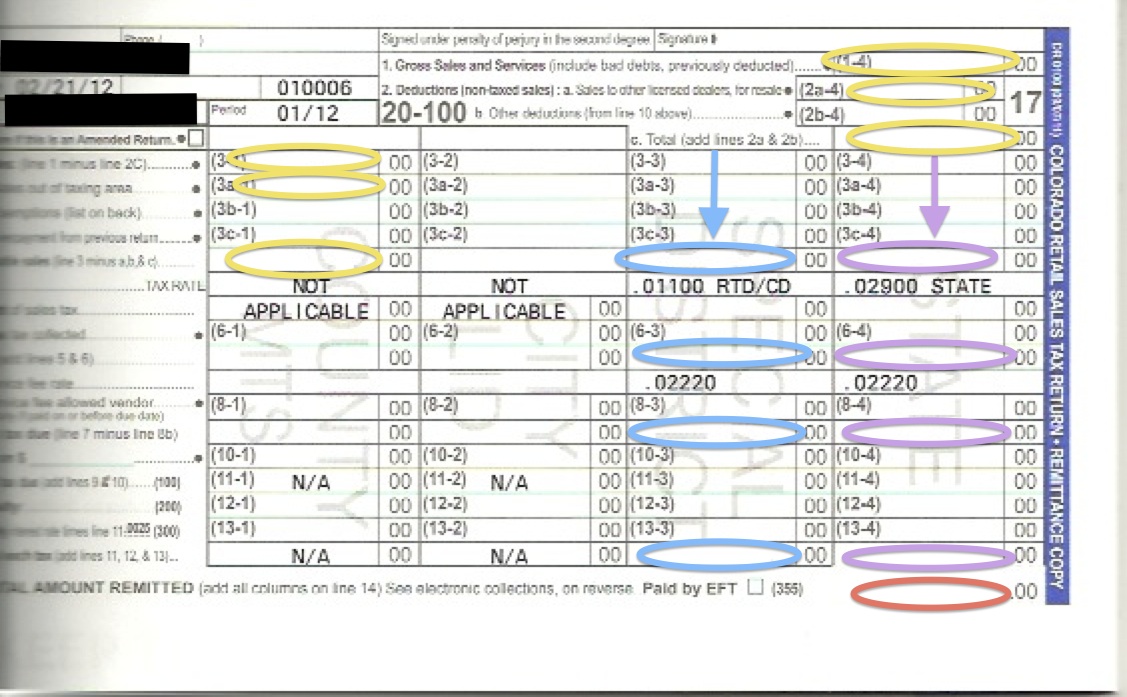This screenshot has width=1127, height=697.
Task: Click the (3-2) city net sales field
Action: (x=523, y=162)
